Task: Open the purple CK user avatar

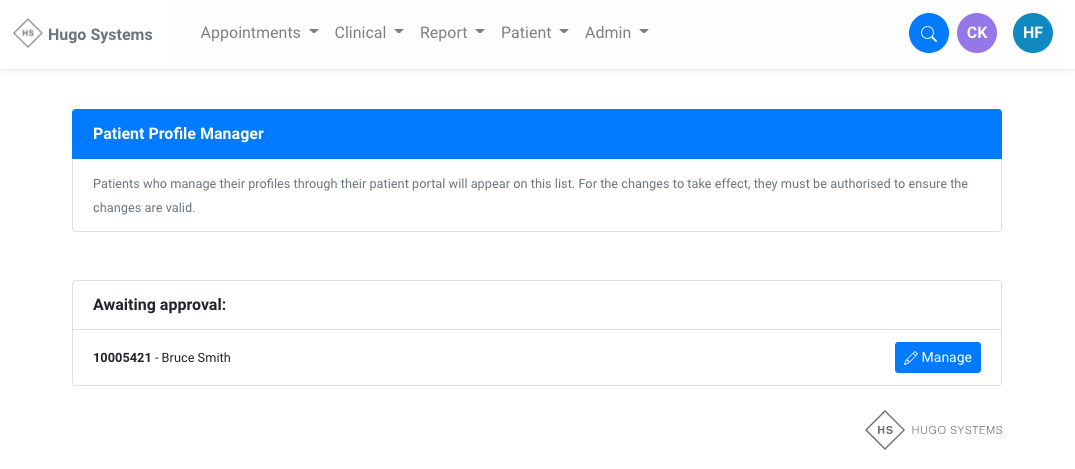Action: tap(977, 34)
